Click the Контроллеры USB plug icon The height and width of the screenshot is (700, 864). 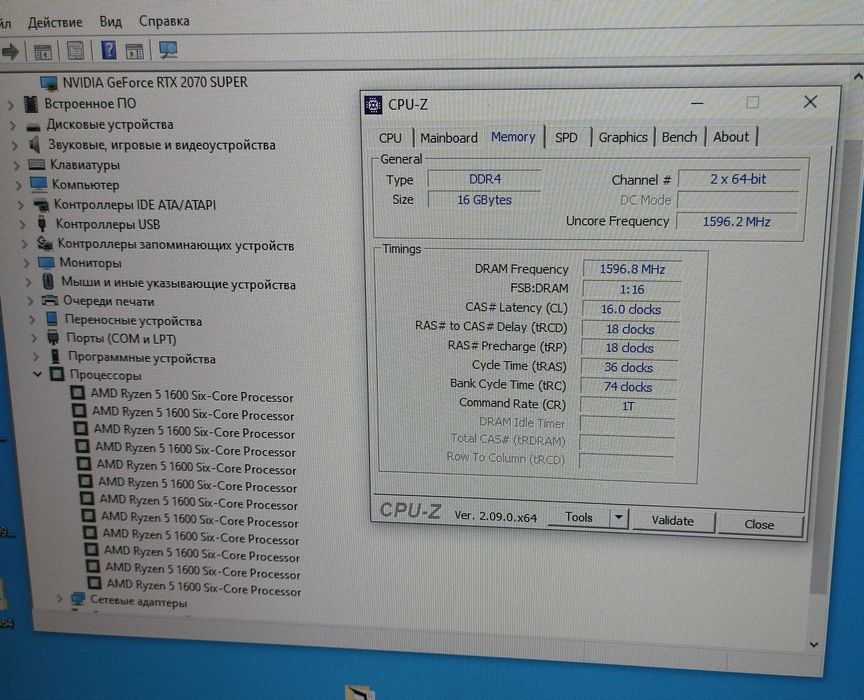42,224
